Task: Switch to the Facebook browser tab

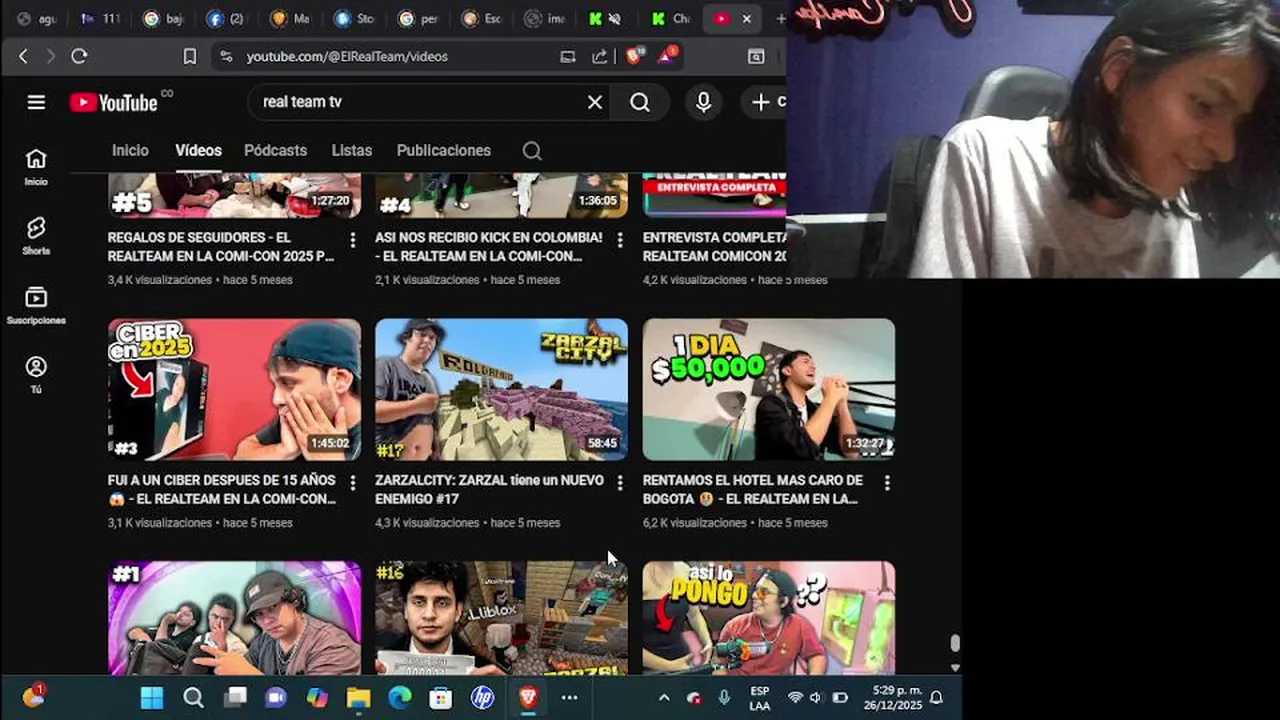Action: coord(226,18)
